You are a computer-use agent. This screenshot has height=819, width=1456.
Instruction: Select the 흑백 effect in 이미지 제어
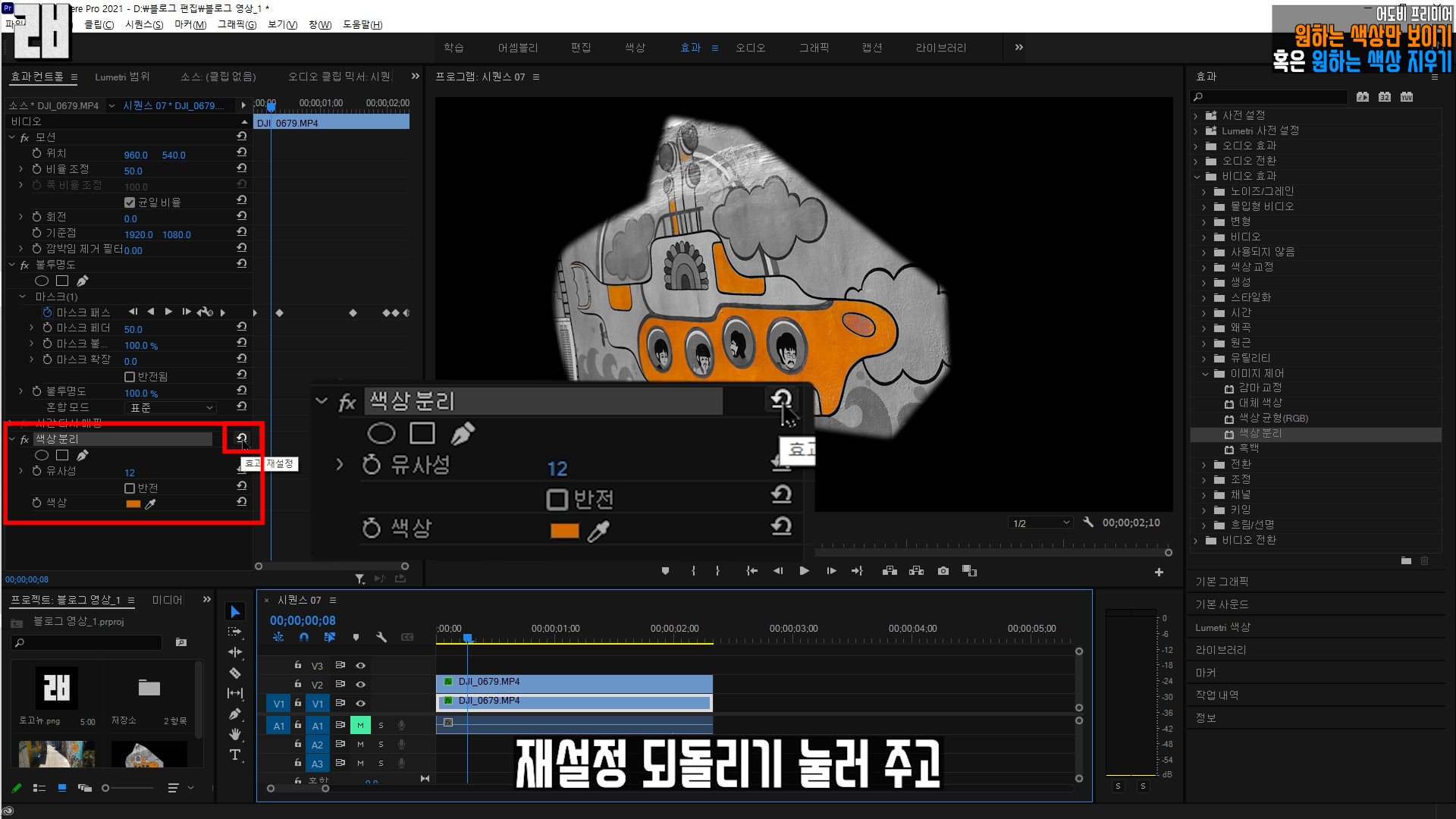click(x=1248, y=449)
